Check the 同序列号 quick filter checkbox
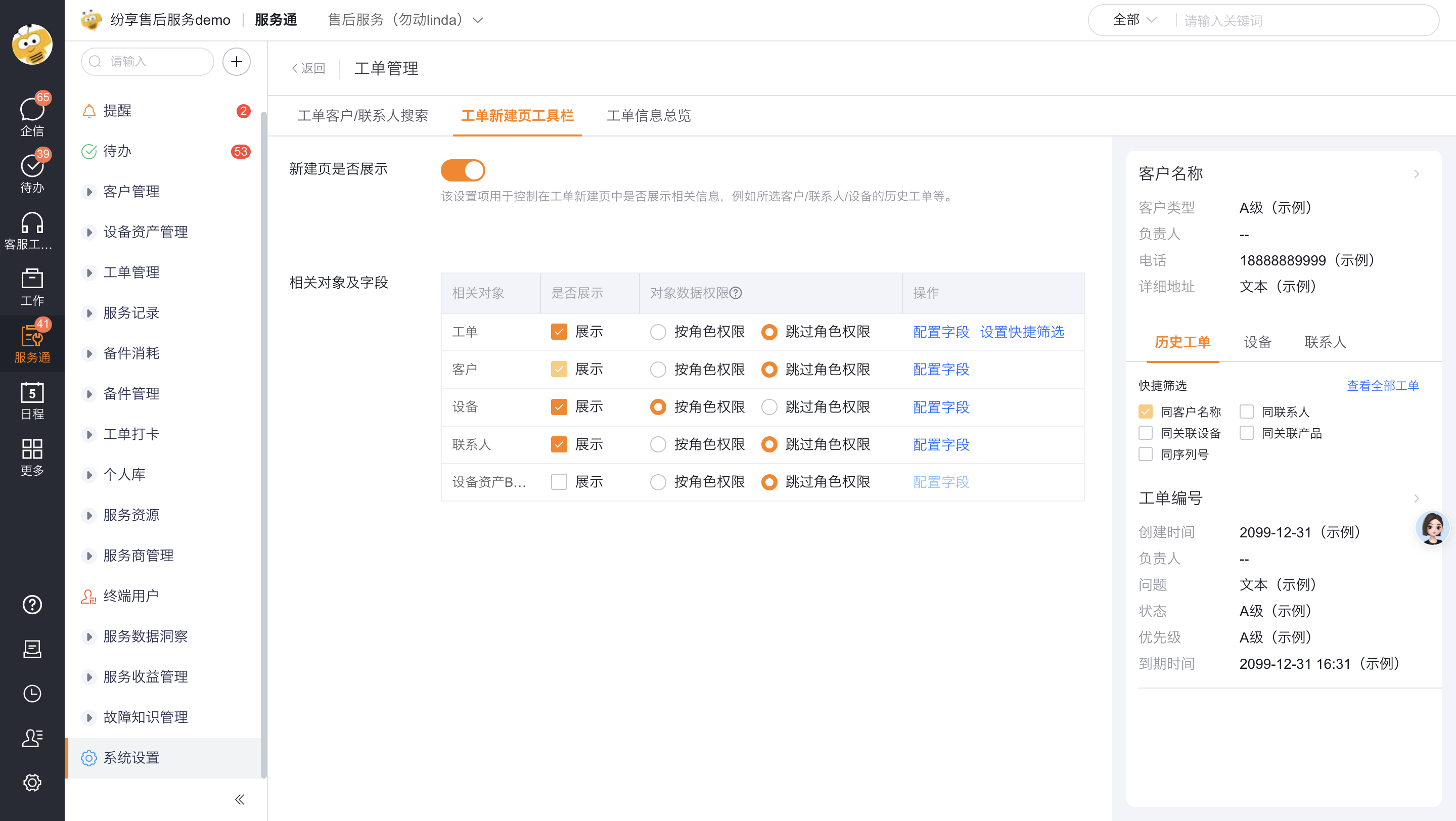1456x821 pixels. tap(1145, 454)
